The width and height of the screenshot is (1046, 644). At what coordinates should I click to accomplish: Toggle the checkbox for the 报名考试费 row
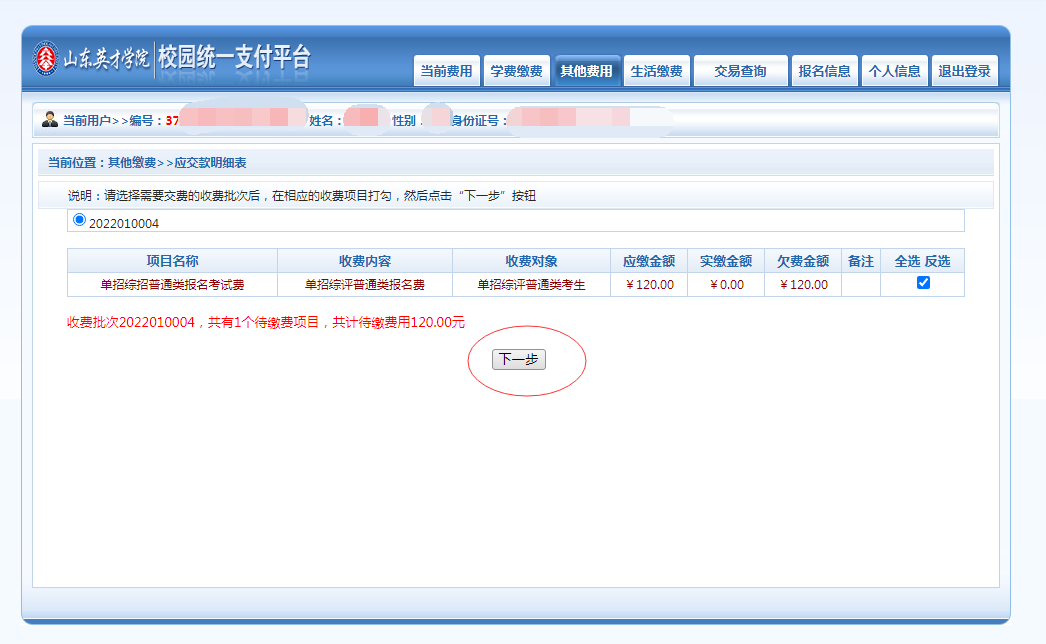[x=923, y=283]
